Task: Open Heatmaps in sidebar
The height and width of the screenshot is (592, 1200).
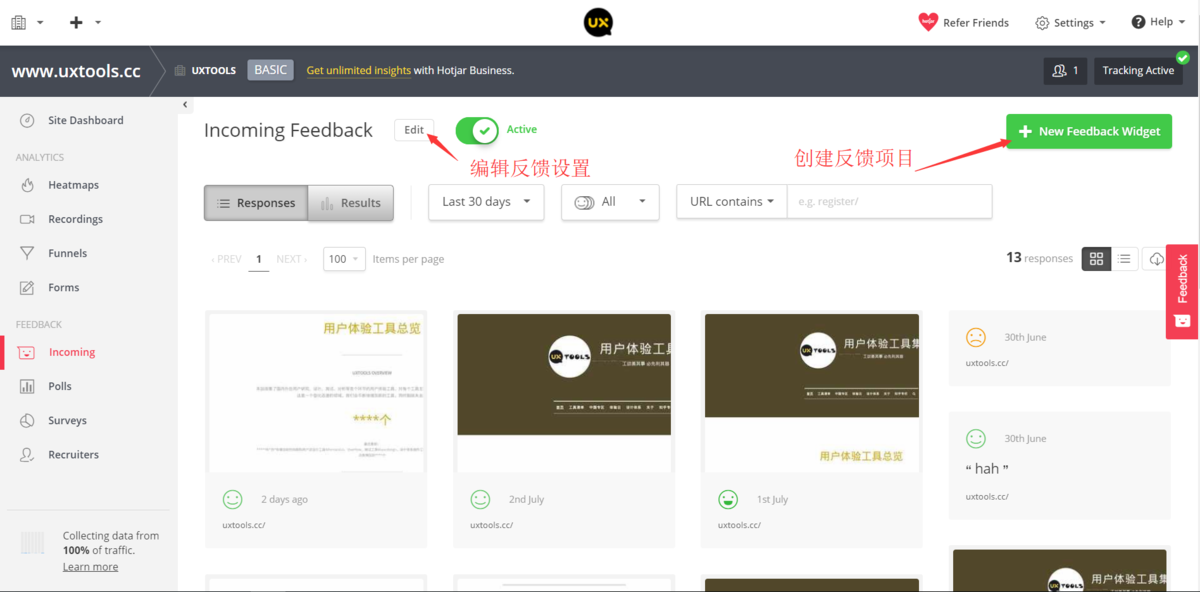Action: tap(73, 185)
